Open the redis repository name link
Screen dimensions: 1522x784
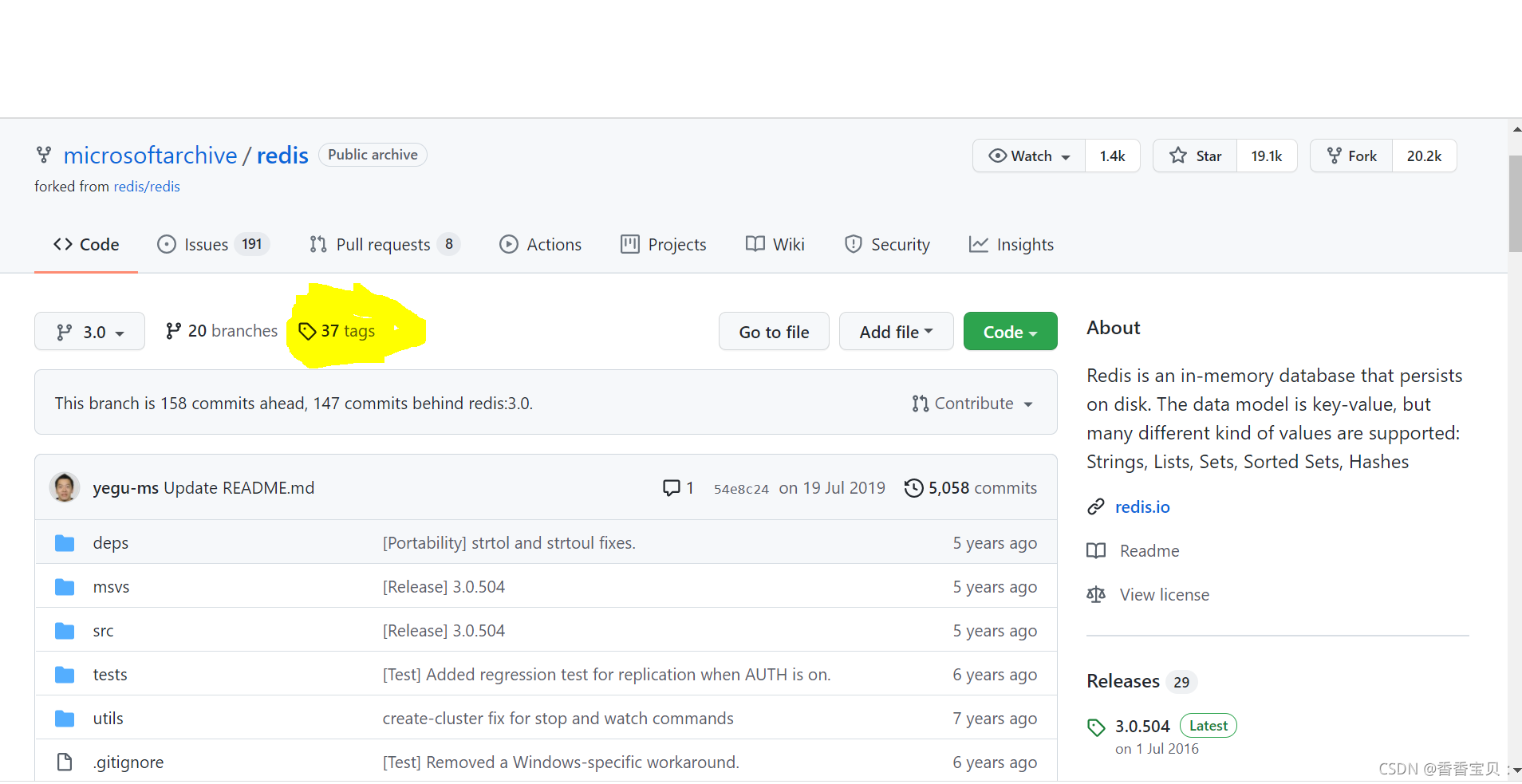point(282,155)
